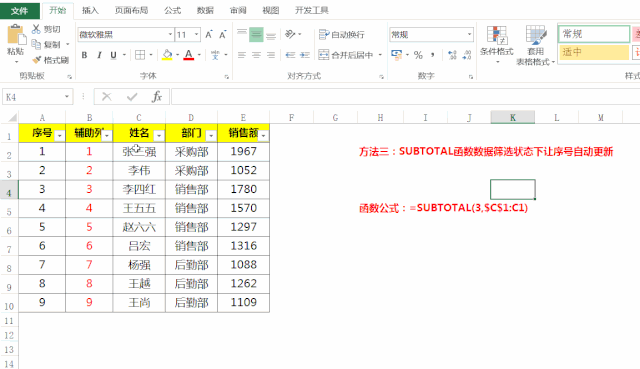This screenshot has width=640, height=369.
Task: Click the text orientation icon
Action: (290, 34)
